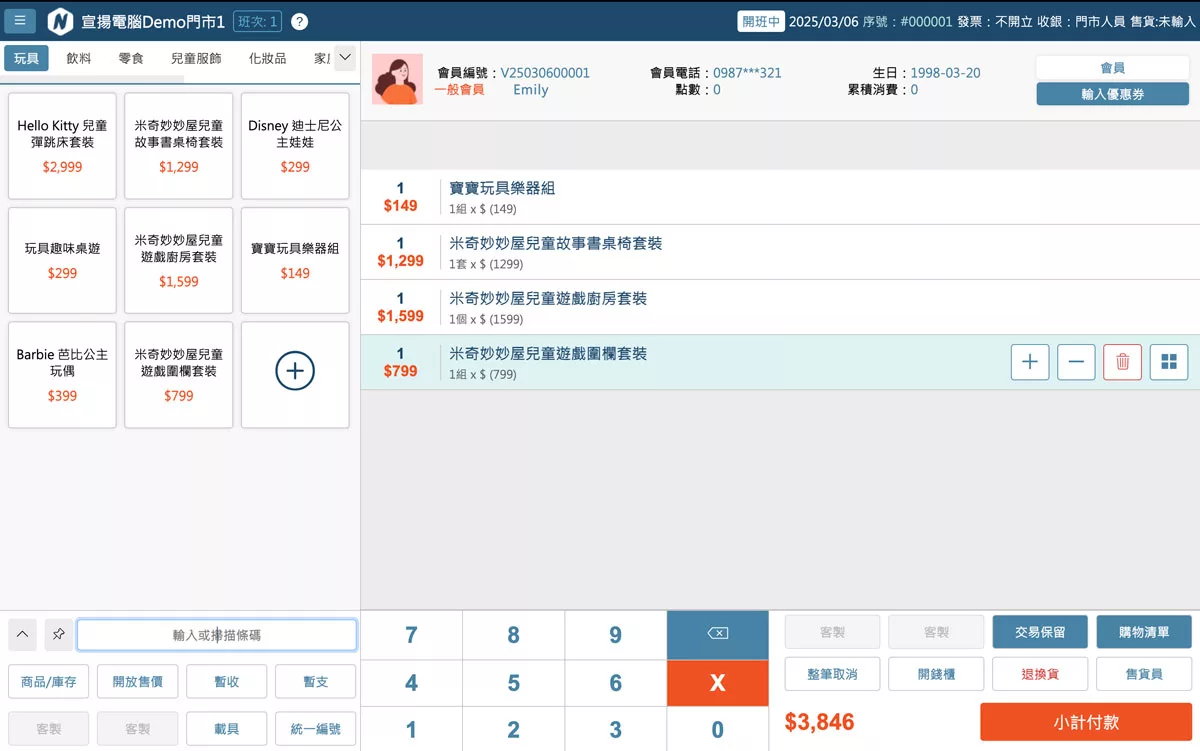Select 米奇妙妙屋兒童故事書桌椅套裝 product tile
This screenshot has height=751, width=1200.
[x=178, y=146]
